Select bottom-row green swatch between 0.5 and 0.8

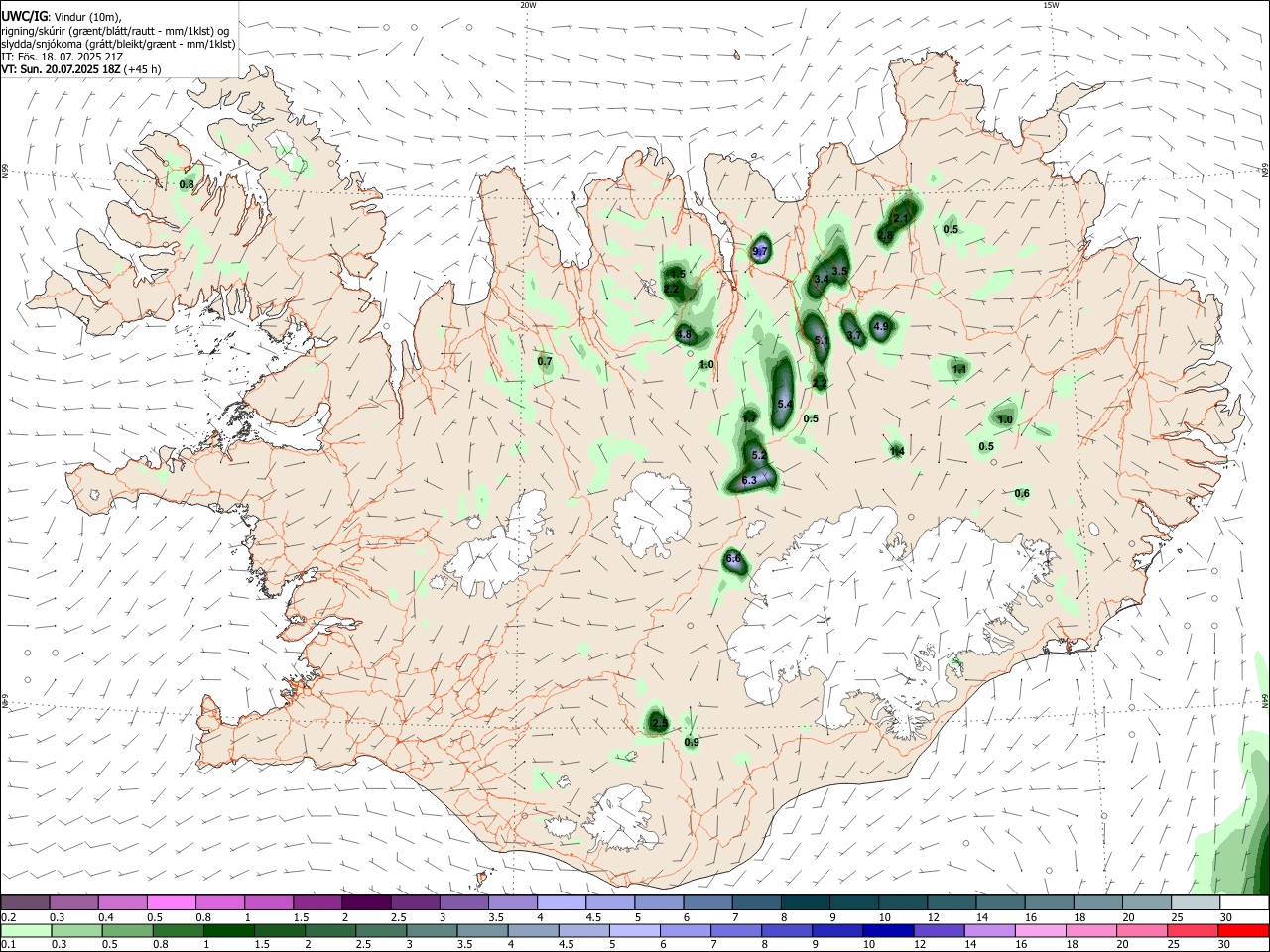click(x=127, y=930)
